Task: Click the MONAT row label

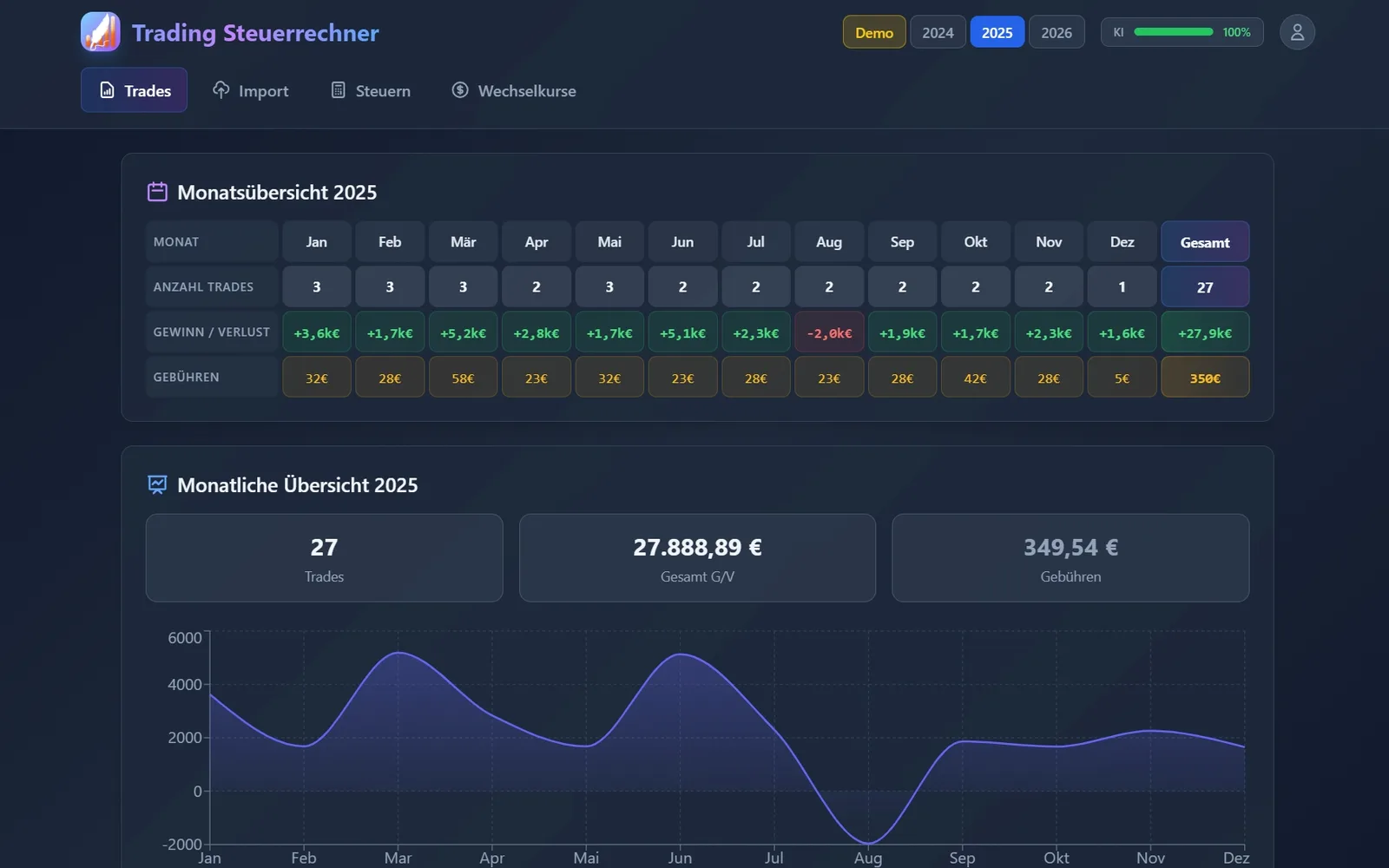Action: tap(212, 241)
